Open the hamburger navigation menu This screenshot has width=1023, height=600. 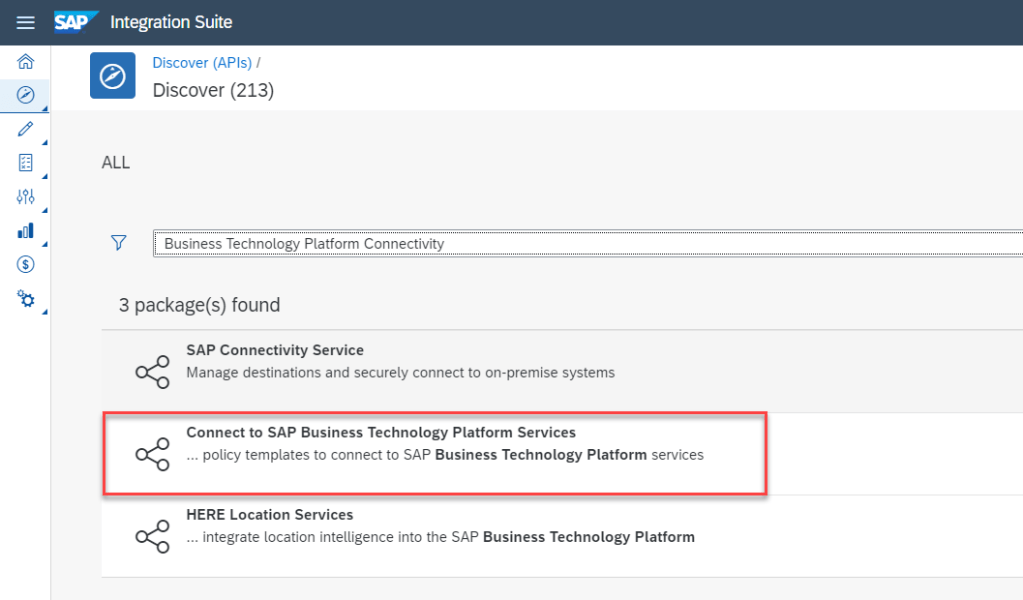[26, 23]
